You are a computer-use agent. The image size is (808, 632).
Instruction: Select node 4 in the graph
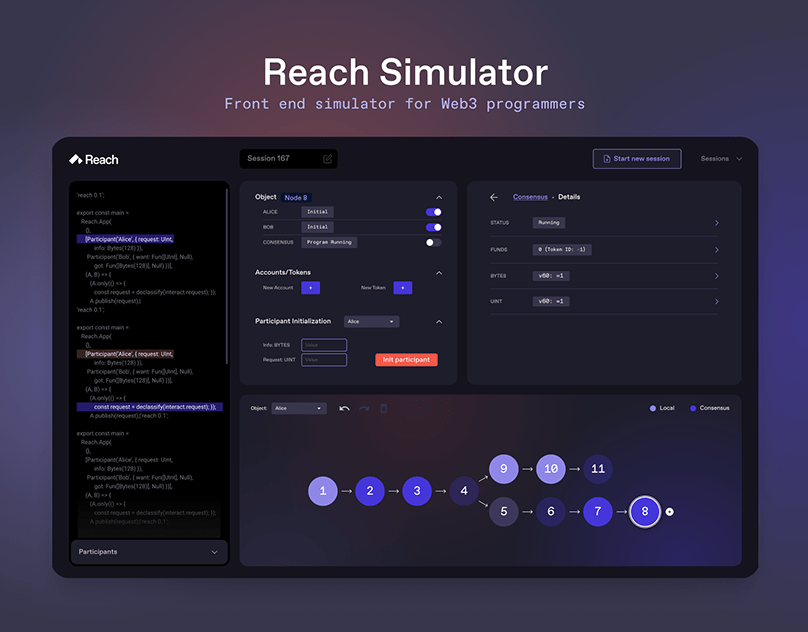pos(464,491)
